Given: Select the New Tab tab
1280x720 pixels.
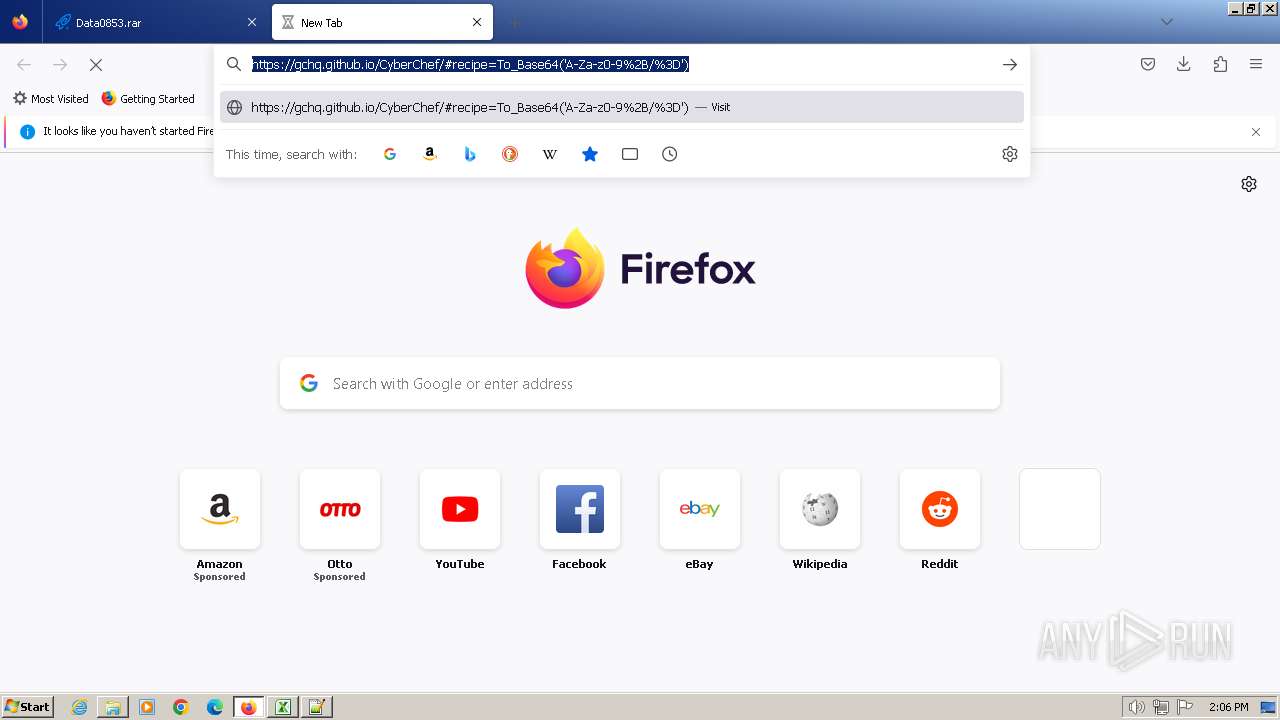Looking at the screenshot, I should tap(382, 22).
